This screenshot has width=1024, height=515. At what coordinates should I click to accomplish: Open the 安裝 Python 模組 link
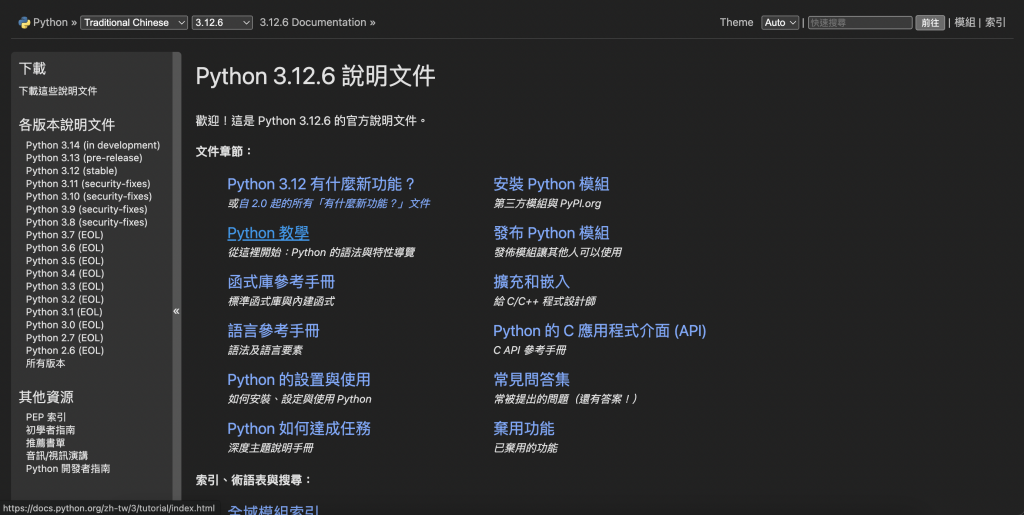(x=551, y=184)
